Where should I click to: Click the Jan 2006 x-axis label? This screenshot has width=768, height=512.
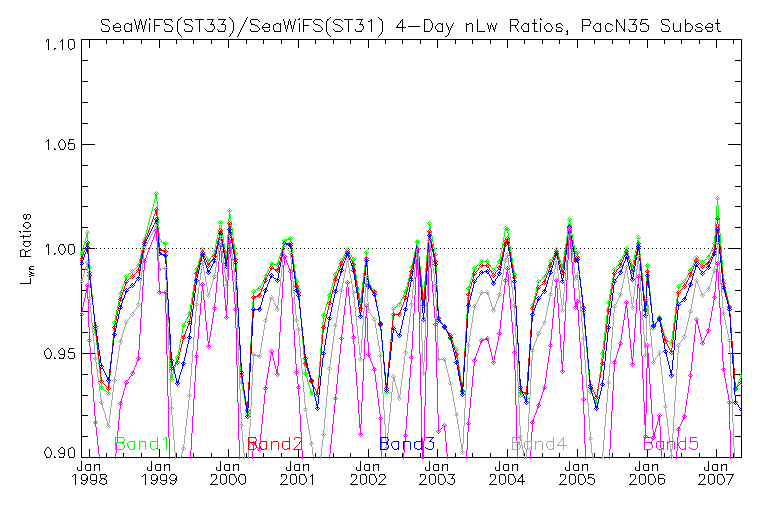point(647,473)
